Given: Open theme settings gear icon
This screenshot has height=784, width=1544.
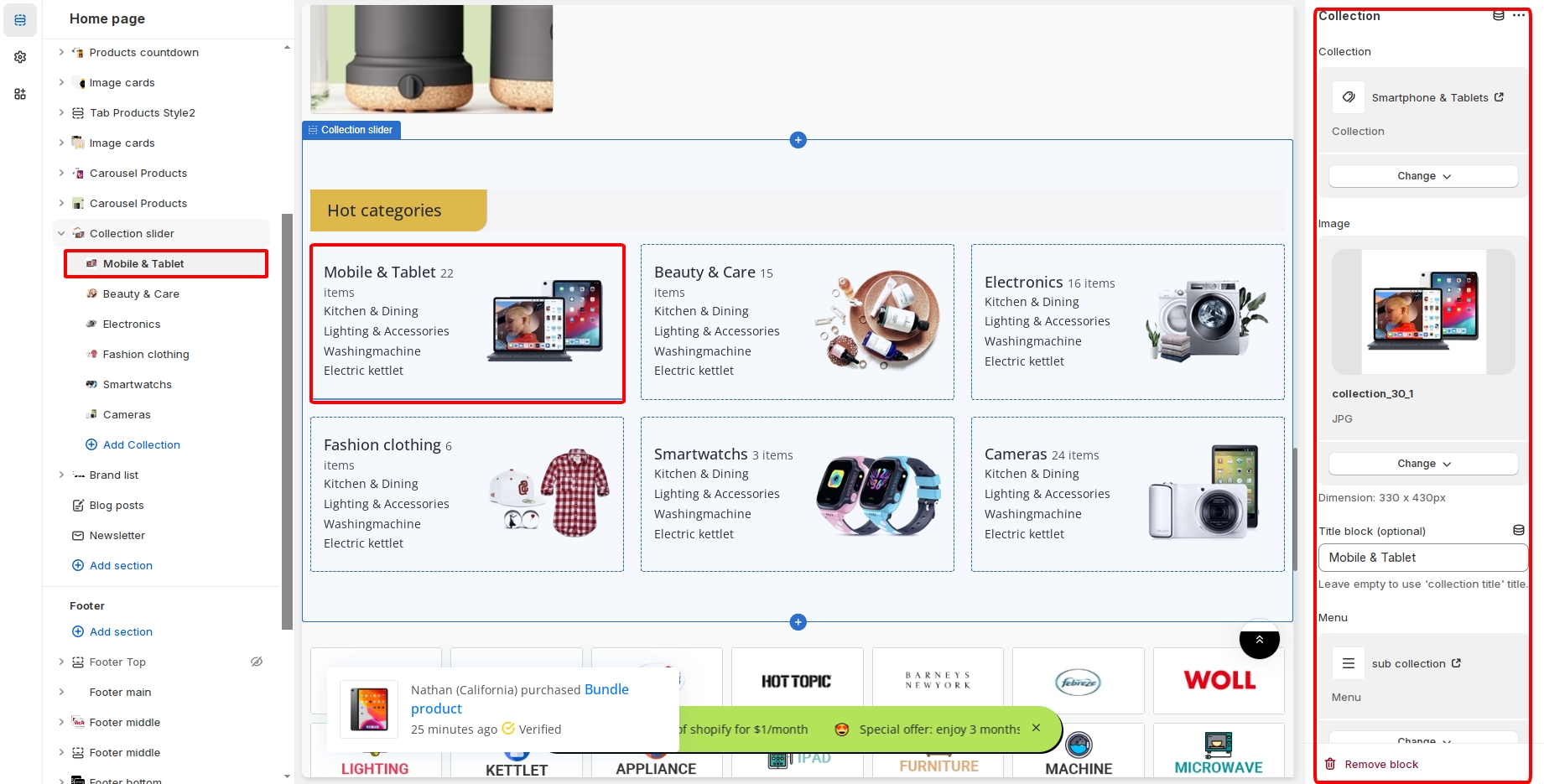Looking at the screenshot, I should pos(20,57).
